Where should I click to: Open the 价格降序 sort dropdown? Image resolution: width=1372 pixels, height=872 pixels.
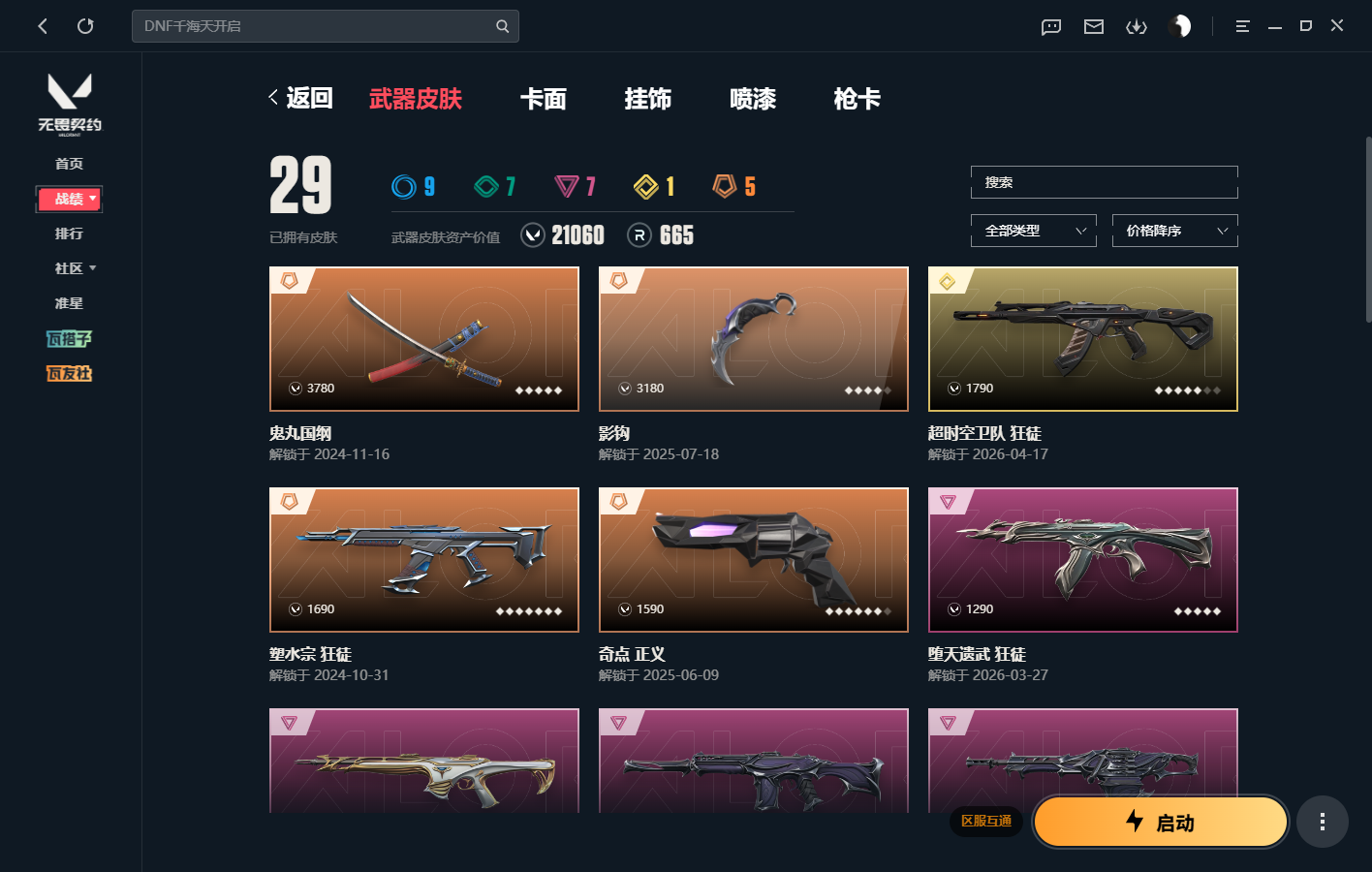tap(1175, 231)
